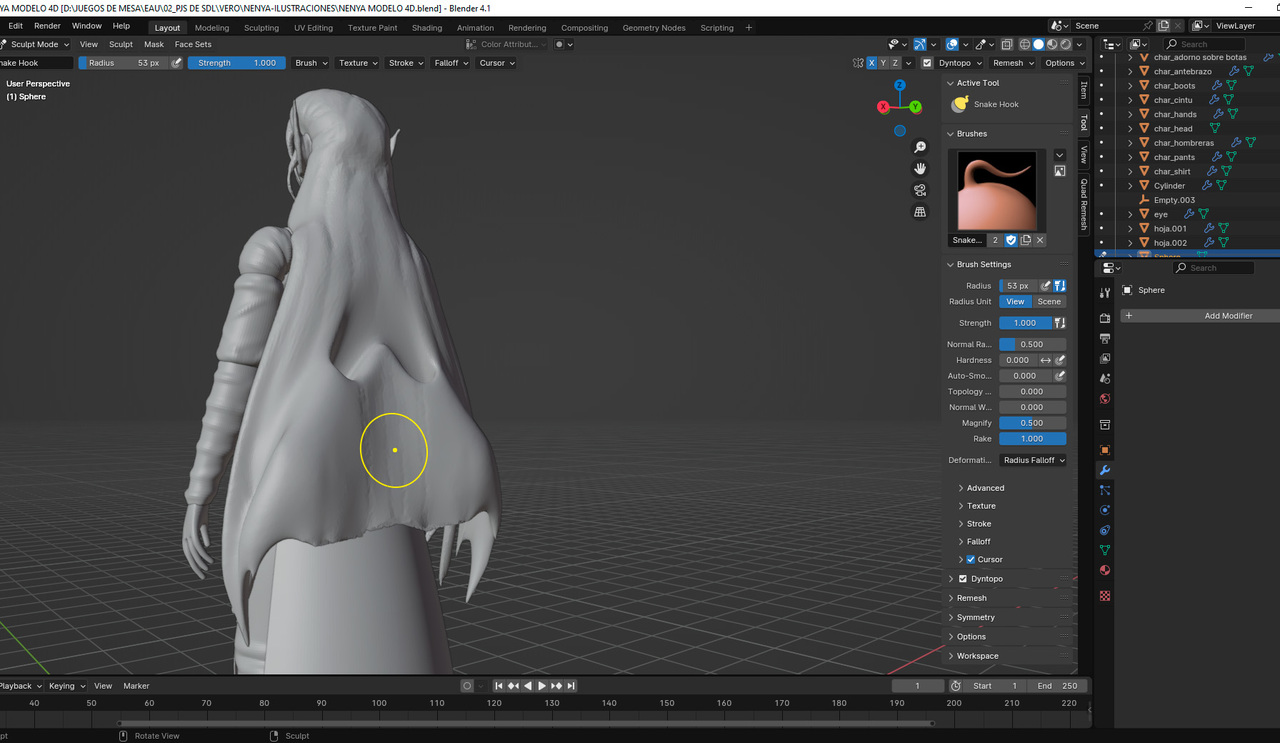1280x743 pixels.
Task: Click the hand pan-view gizmo
Action: coord(920,168)
